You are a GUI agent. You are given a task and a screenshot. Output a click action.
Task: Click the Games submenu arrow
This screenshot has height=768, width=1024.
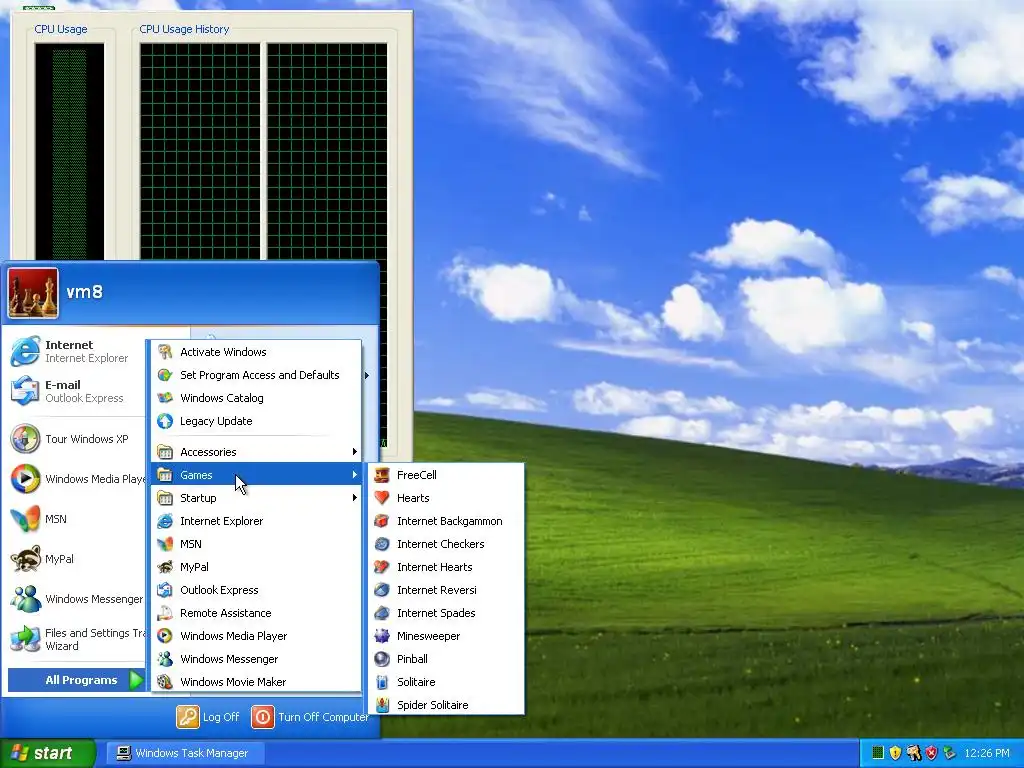355,475
